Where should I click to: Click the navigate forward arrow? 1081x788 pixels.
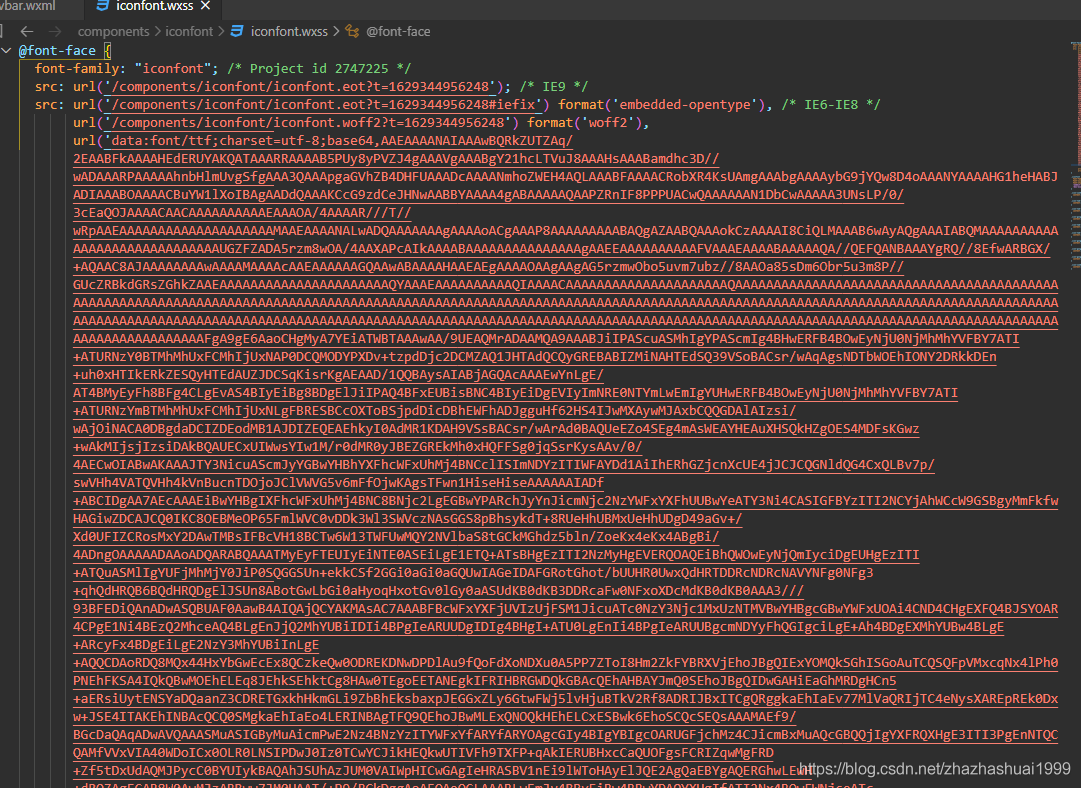55,31
